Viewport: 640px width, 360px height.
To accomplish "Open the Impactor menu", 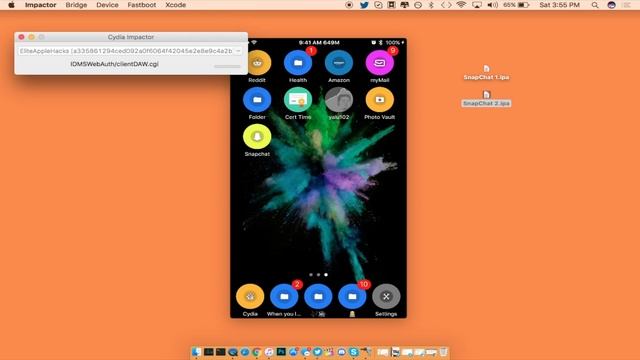I will [x=40, y=5].
